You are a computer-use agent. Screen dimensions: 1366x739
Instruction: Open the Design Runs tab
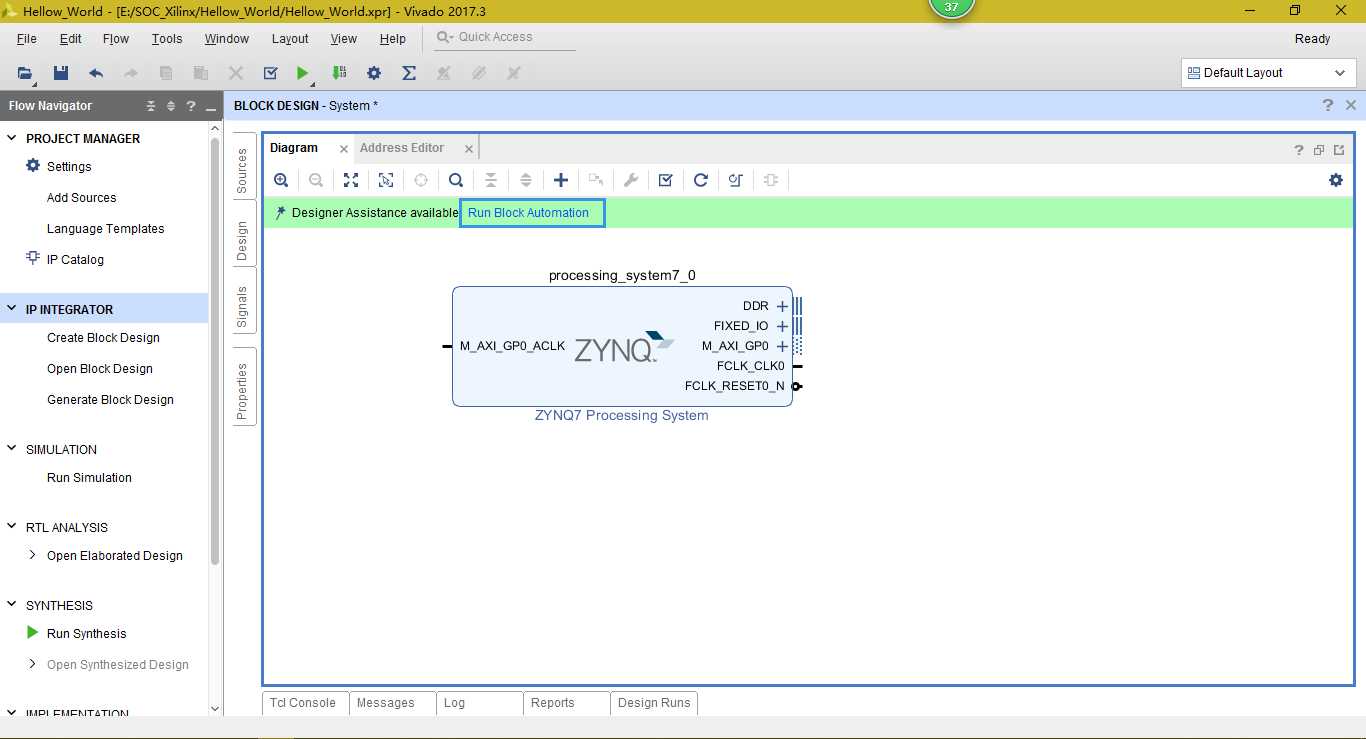pyautogui.click(x=654, y=703)
